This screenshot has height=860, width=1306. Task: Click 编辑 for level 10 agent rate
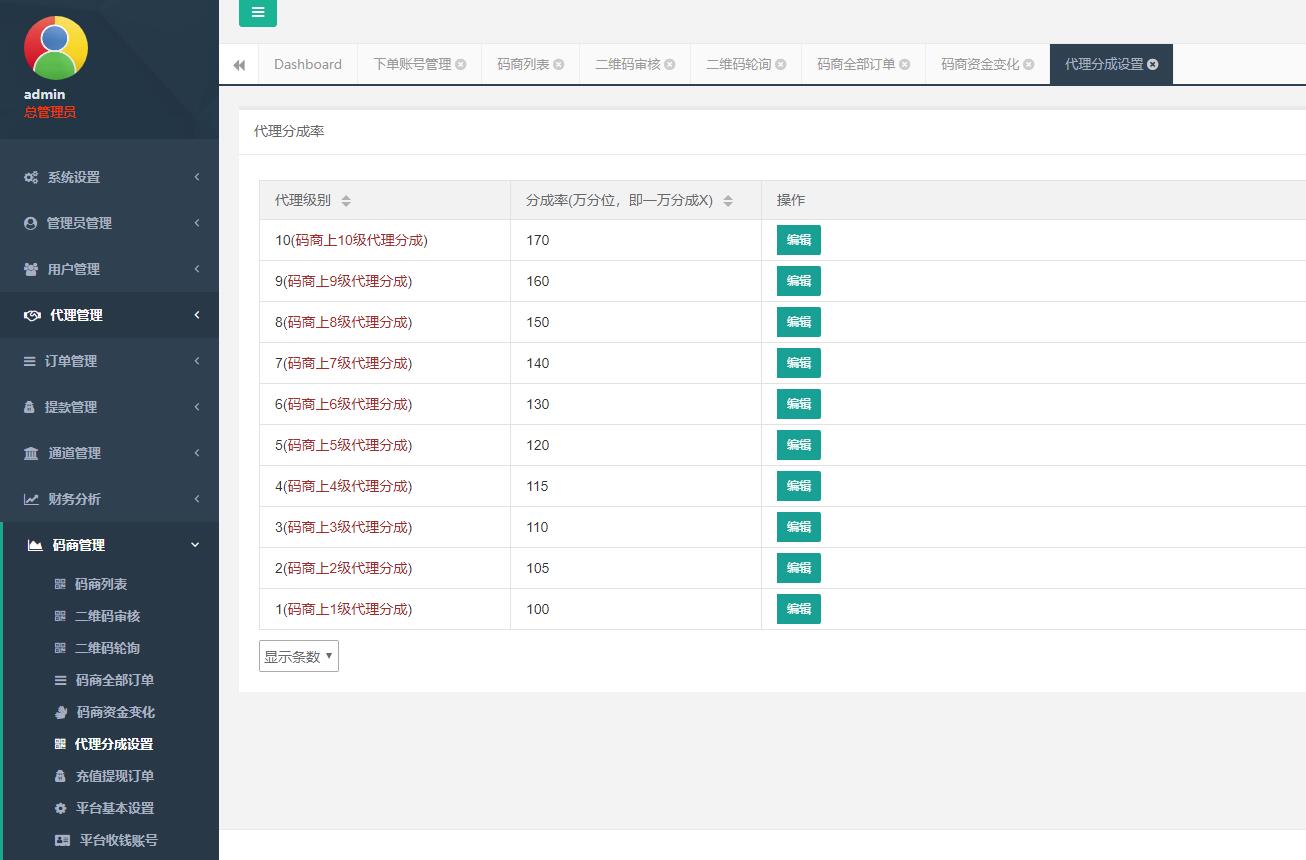tap(798, 240)
